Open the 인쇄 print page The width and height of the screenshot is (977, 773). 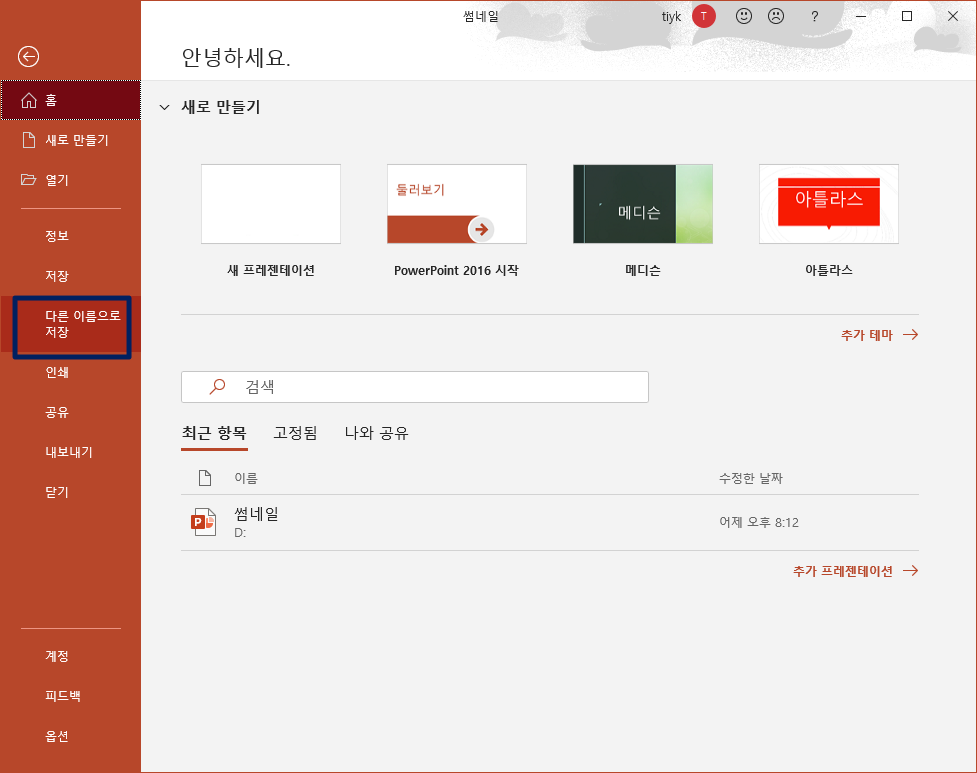coord(70,372)
